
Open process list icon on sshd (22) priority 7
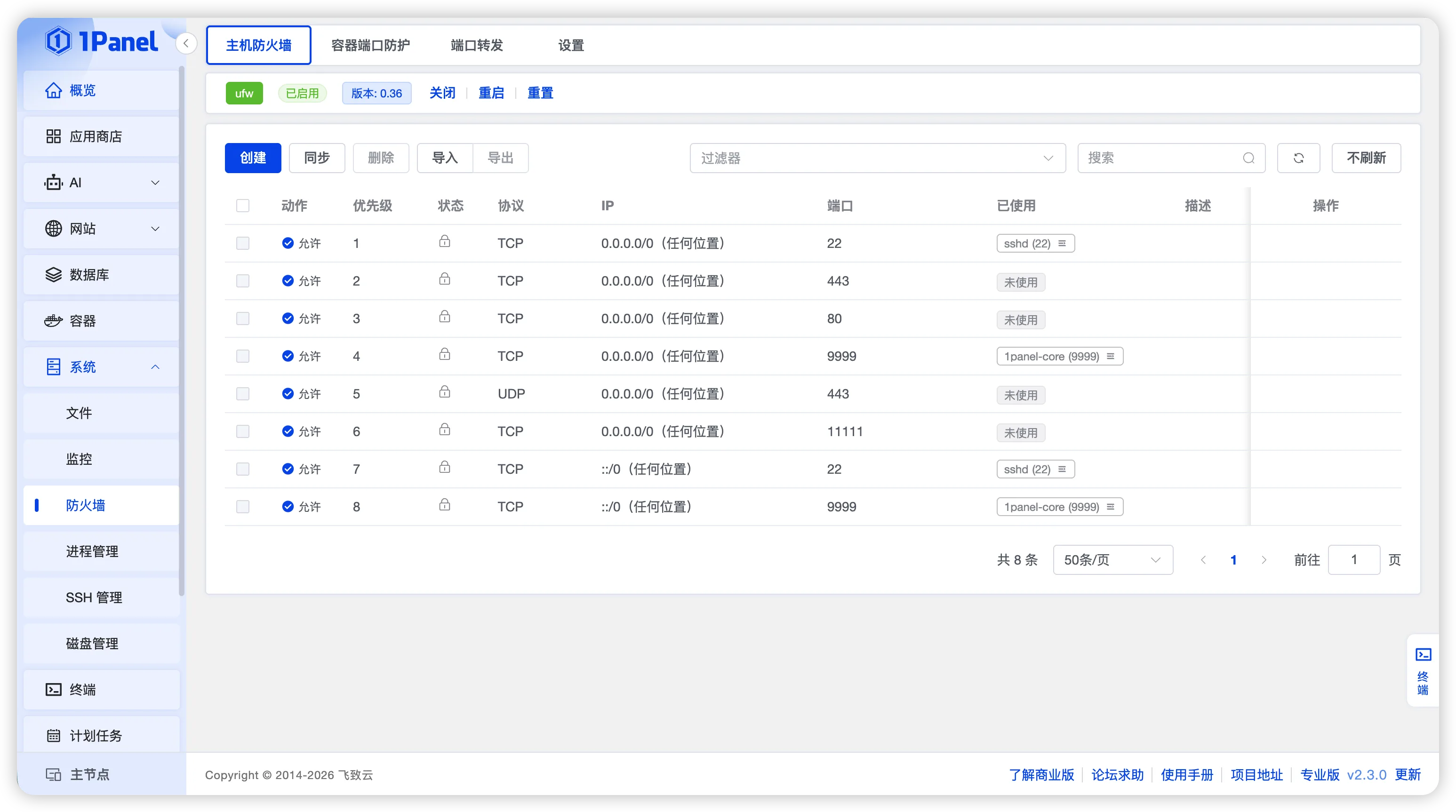[1062, 469]
